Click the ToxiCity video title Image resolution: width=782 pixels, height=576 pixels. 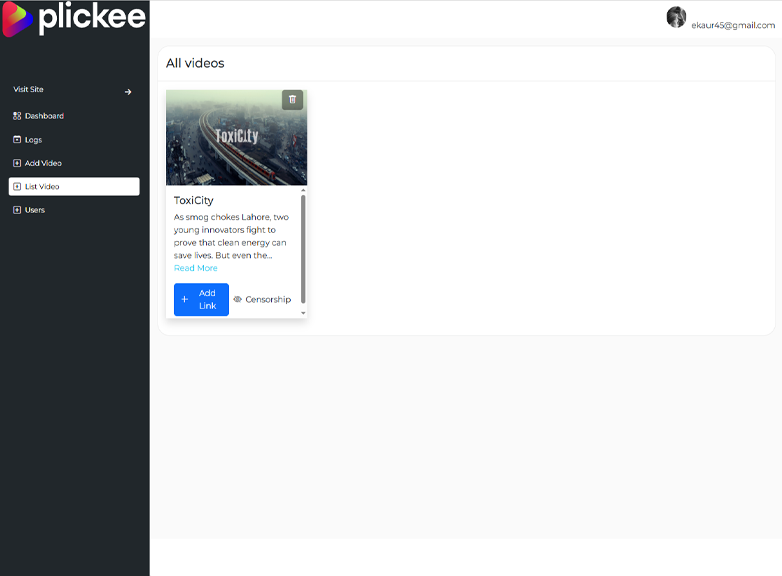click(193, 200)
